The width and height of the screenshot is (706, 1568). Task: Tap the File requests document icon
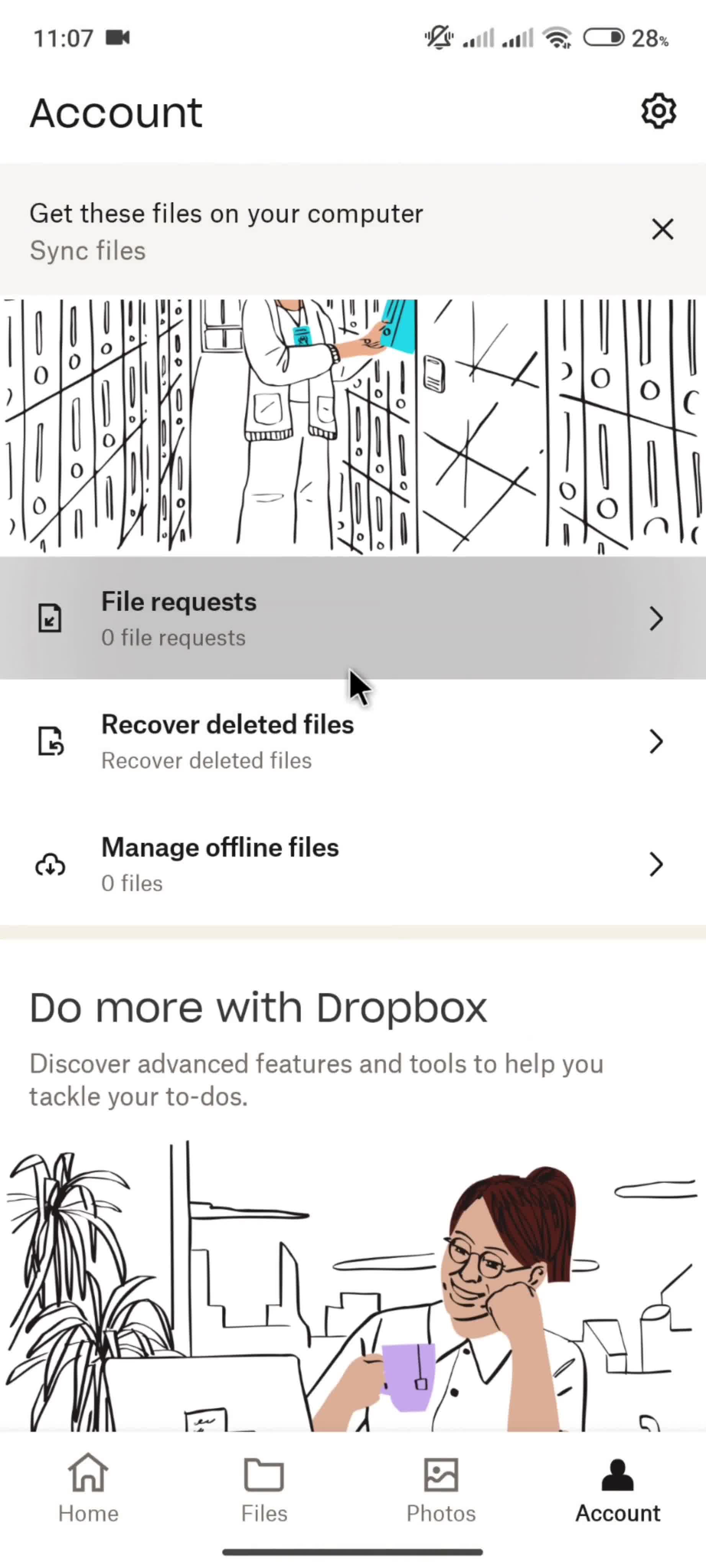50,618
